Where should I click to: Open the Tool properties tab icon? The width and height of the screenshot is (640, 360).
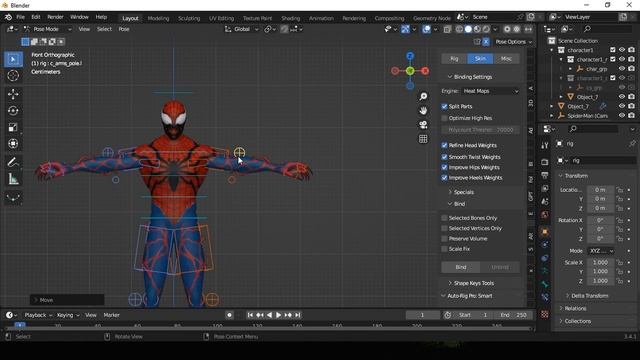pyautogui.click(x=544, y=145)
